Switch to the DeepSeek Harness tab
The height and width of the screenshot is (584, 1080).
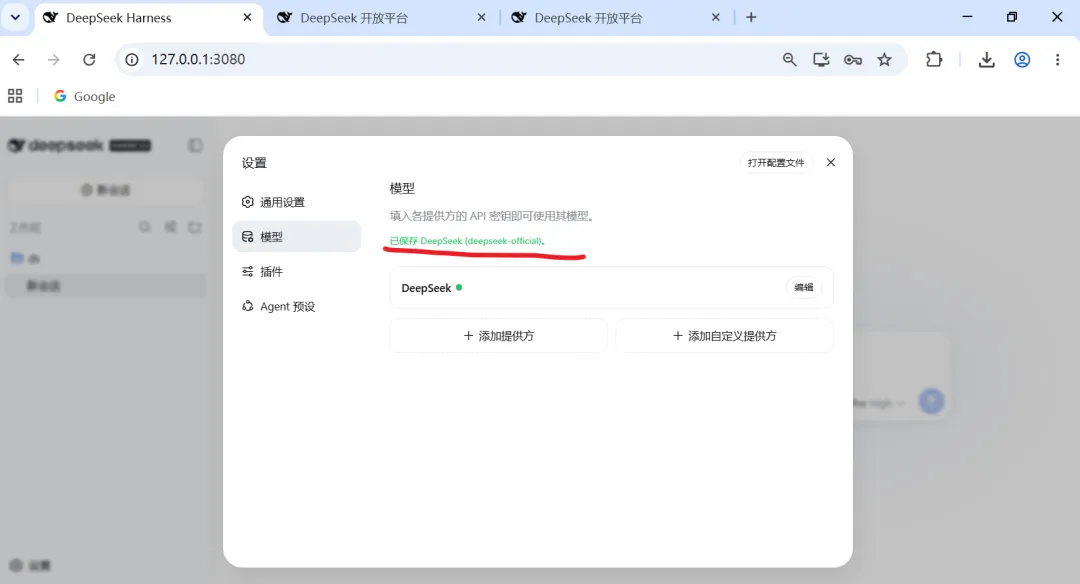[146, 18]
